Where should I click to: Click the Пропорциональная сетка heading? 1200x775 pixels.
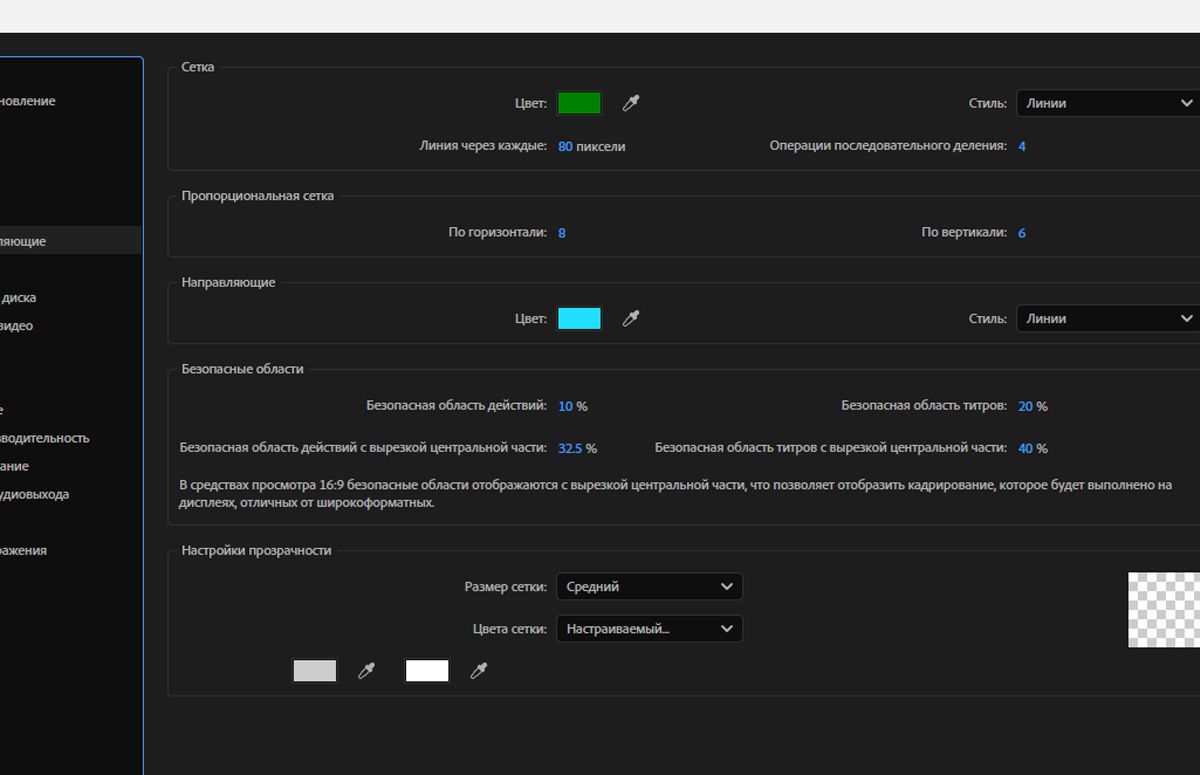258,196
